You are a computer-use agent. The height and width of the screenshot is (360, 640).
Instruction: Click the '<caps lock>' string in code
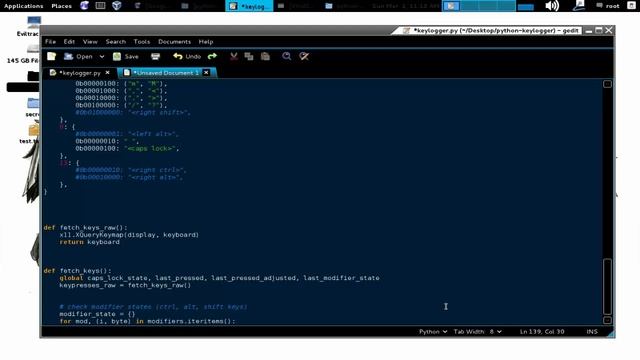tap(151, 149)
